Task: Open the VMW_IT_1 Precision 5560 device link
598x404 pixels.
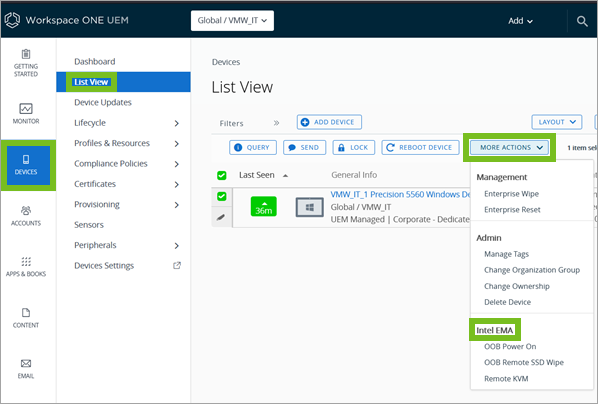Action: [400, 195]
